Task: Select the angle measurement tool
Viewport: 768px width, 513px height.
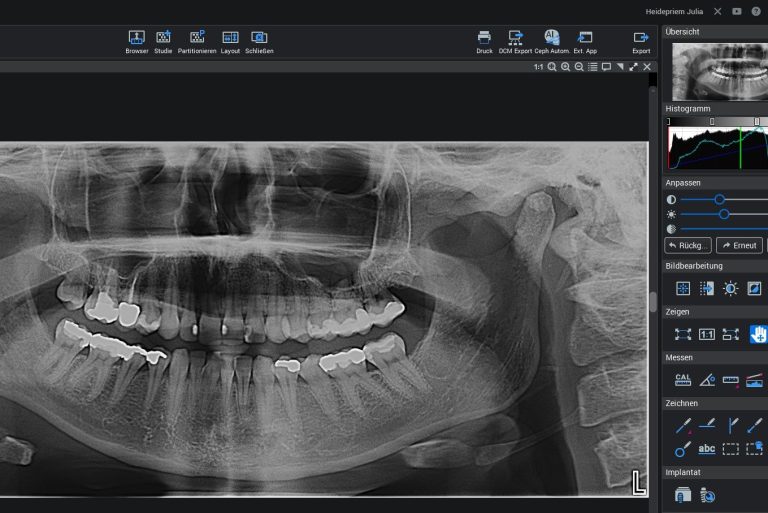Action: (x=706, y=380)
